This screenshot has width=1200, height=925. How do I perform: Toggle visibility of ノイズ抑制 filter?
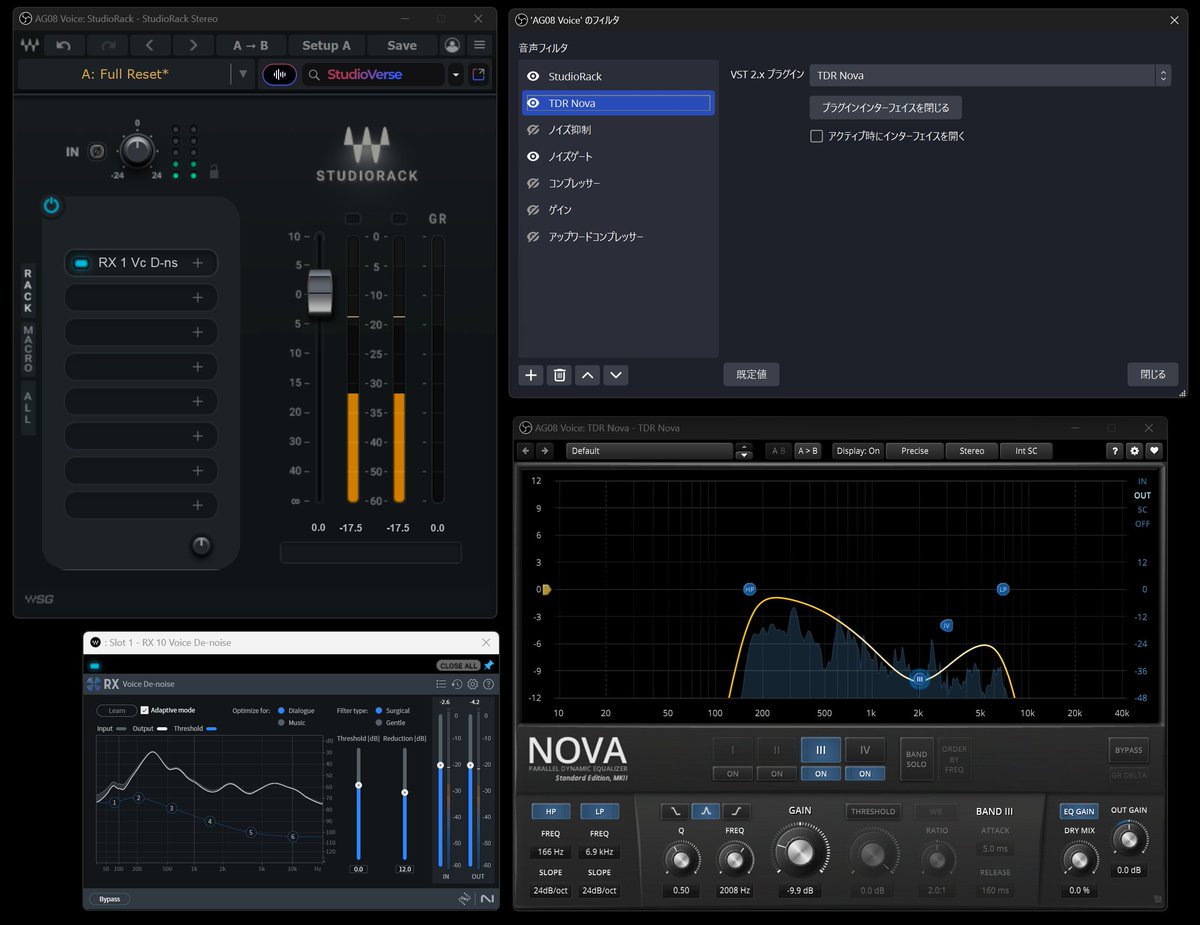coord(533,130)
